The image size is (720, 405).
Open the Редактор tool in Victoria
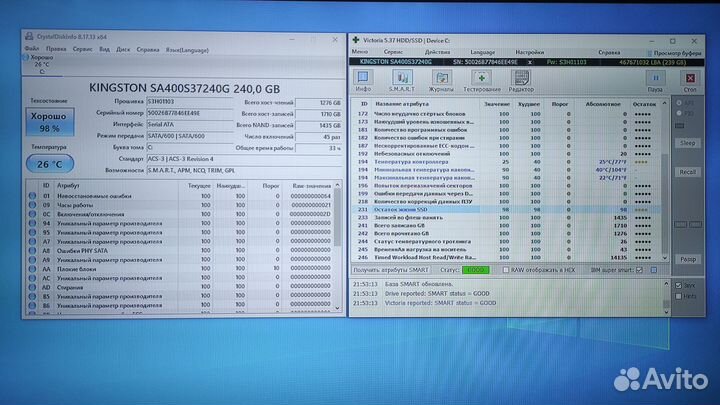pos(521,81)
